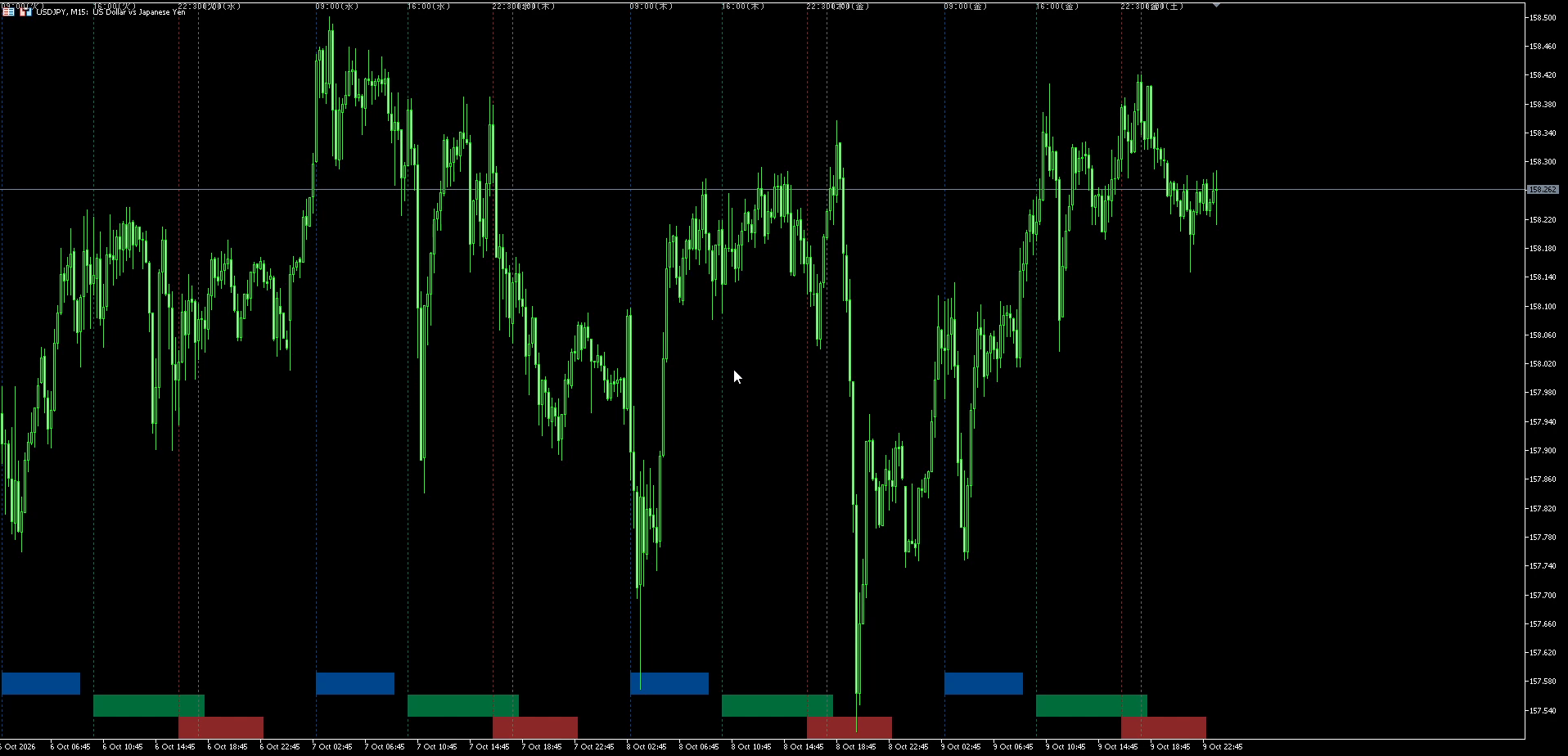This screenshot has height=756, width=1568.
Task: Click the 158.500 level on the price scale
Action: (1543, 18)
